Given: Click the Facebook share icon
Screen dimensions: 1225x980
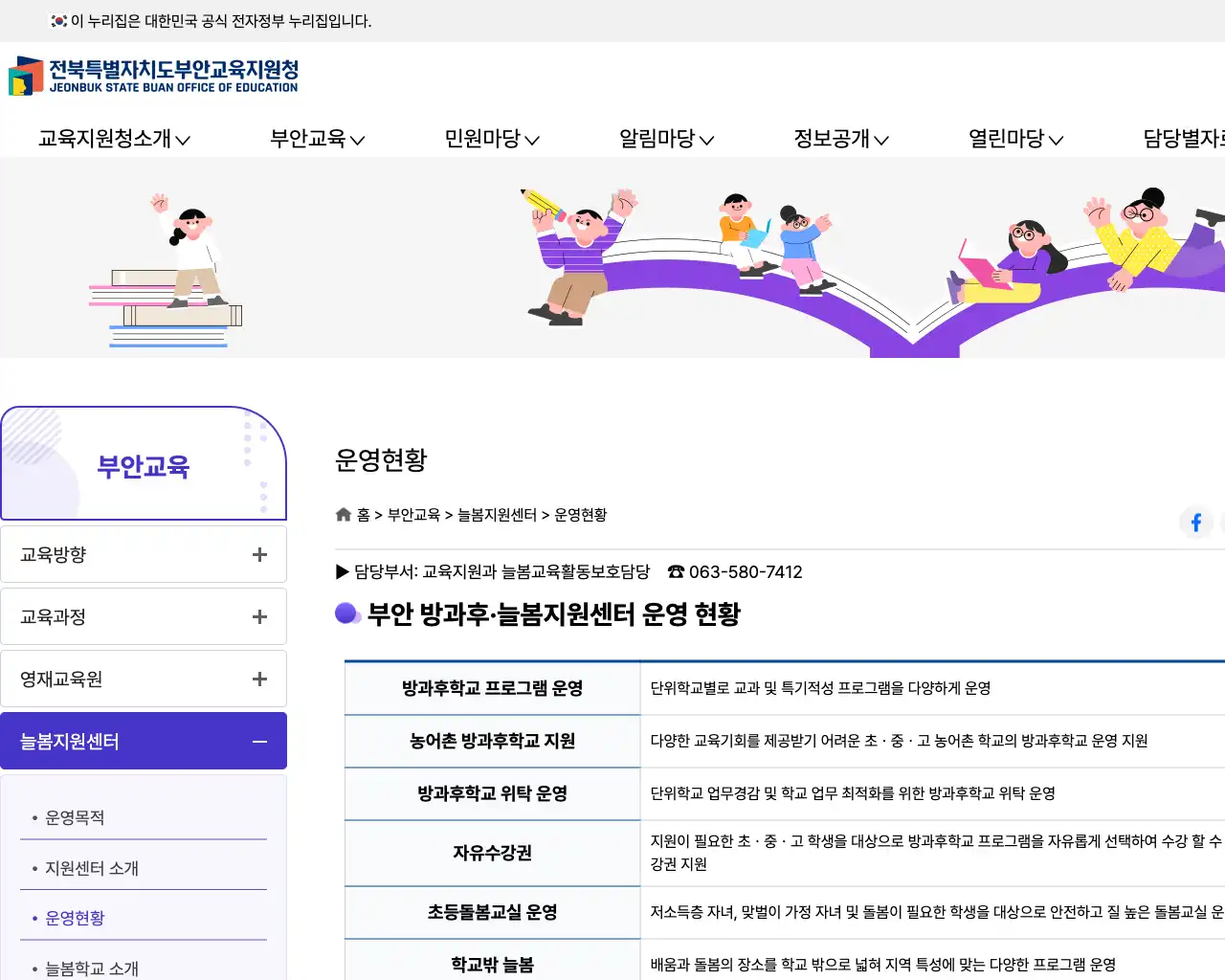Looking at the screenshot, I should [1195, 523].
